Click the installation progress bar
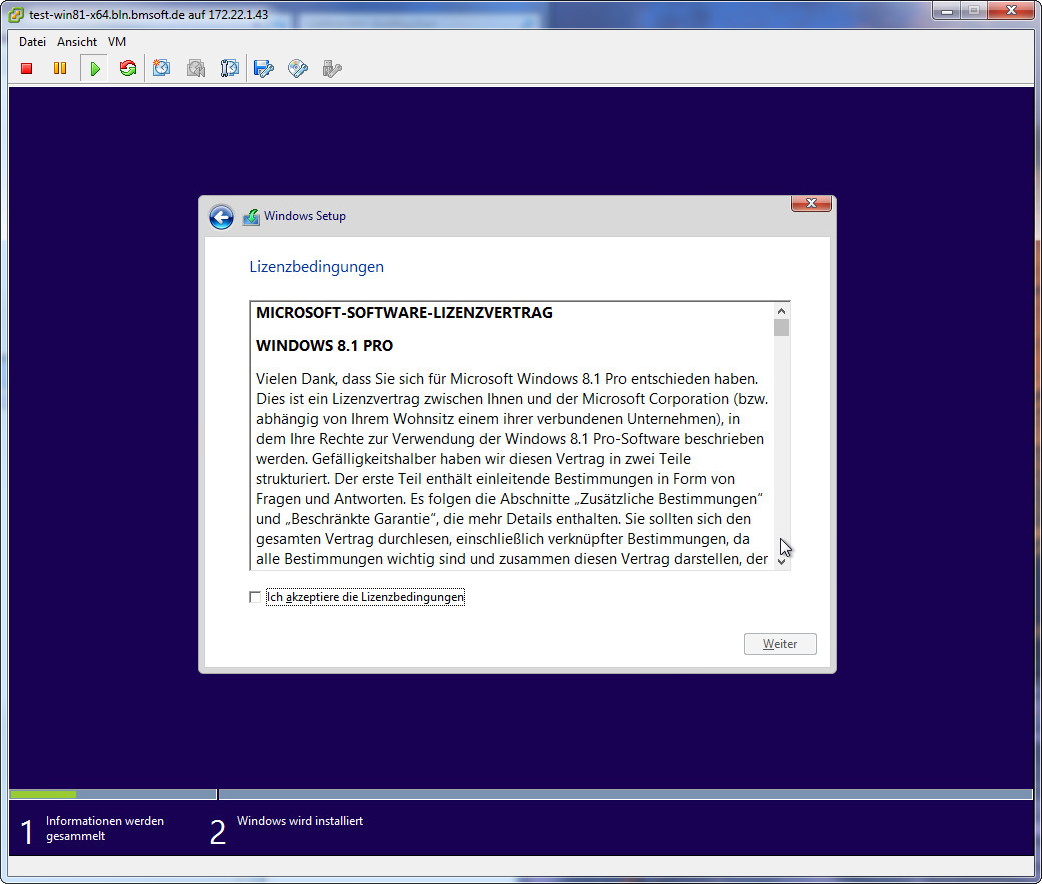The height and width of the screenshot is (884, 1042). click(521, 794)
